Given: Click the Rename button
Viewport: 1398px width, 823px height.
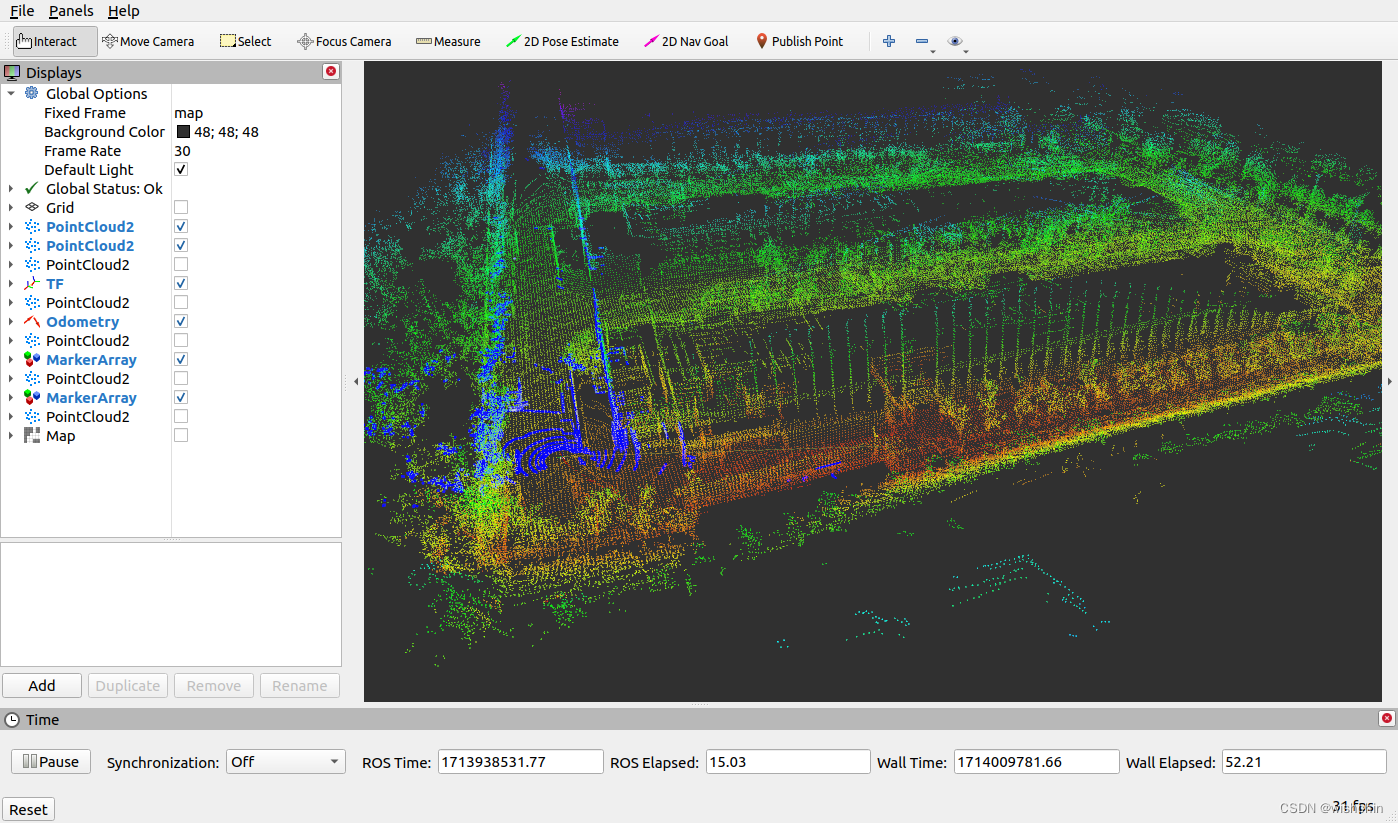Looking at the screenshot, I should 300,685.
